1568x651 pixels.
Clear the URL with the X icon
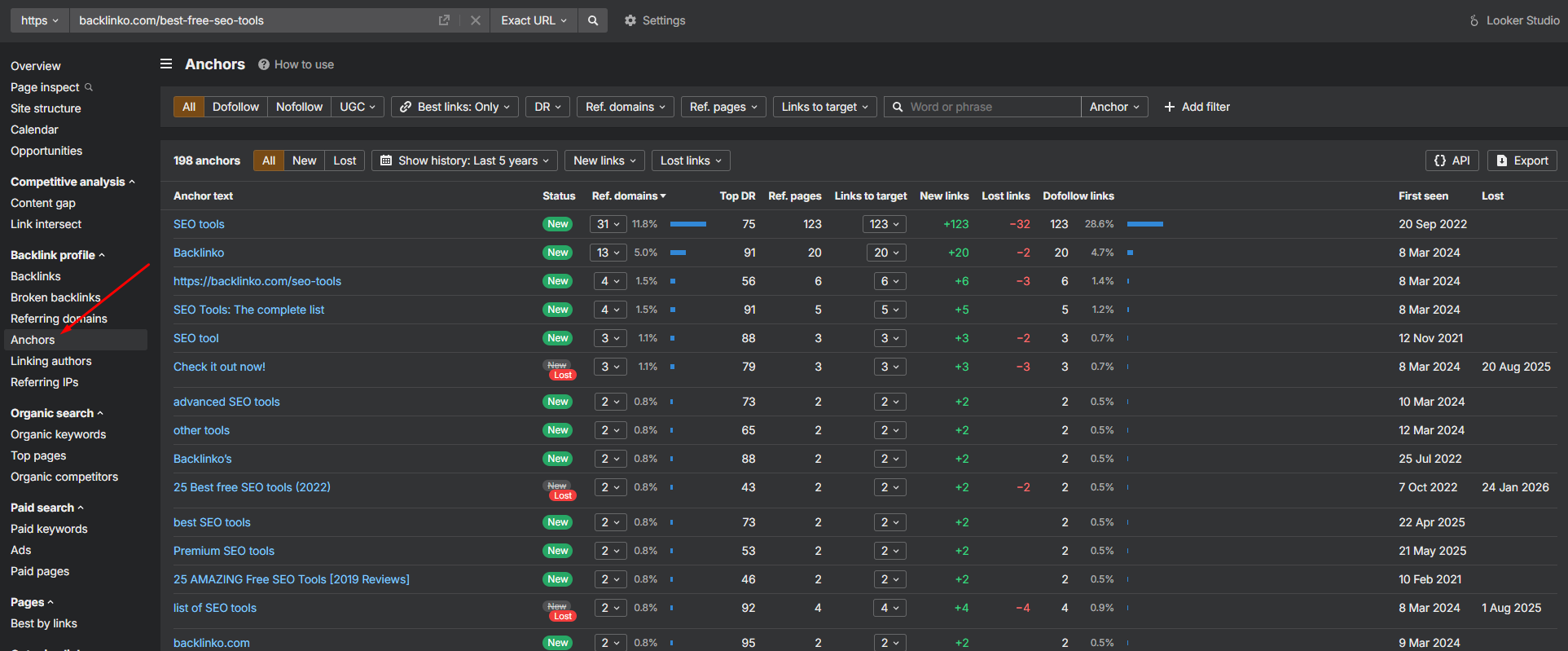coord(476,20)
